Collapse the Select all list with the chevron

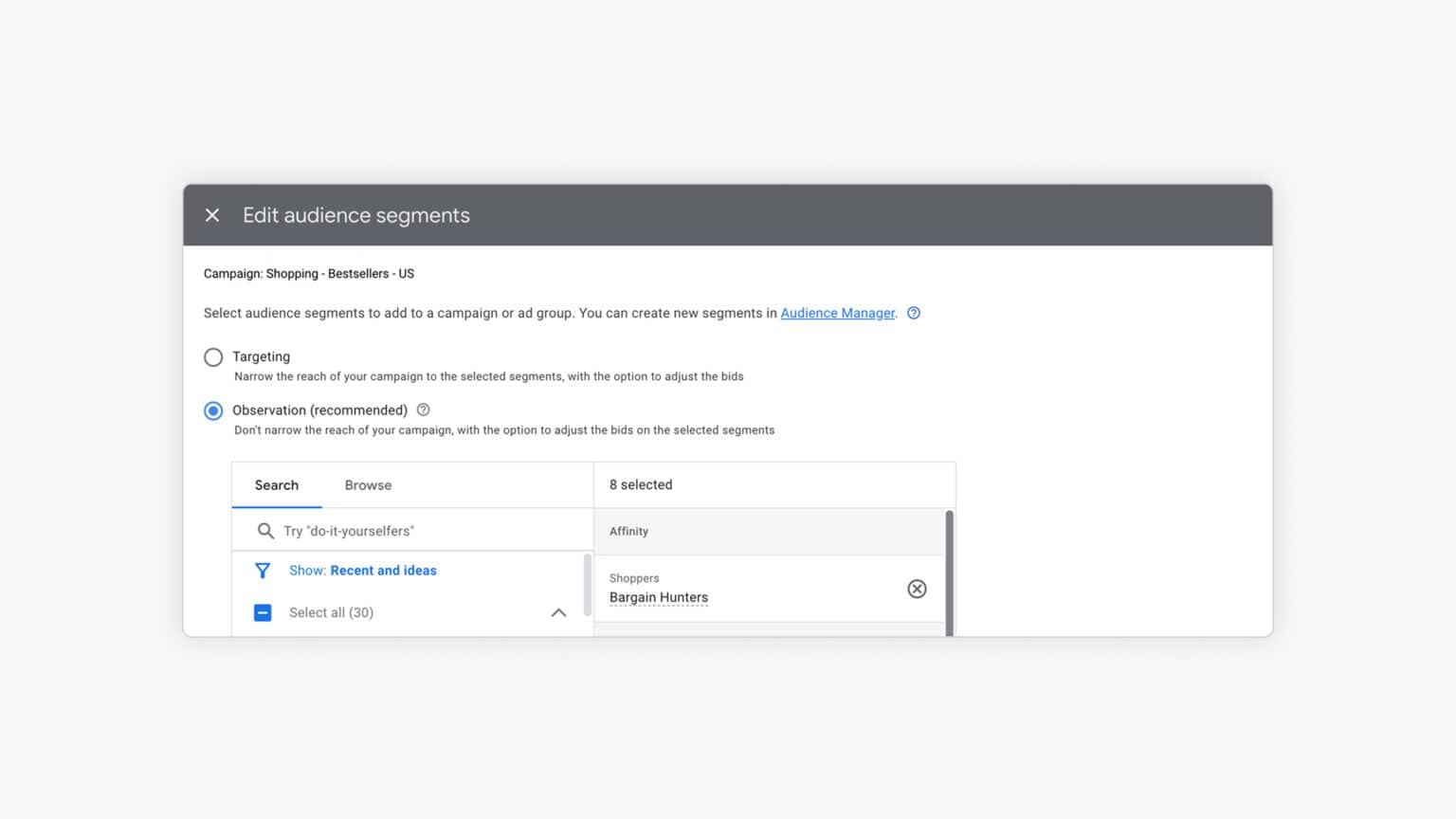tap(559, 612)
